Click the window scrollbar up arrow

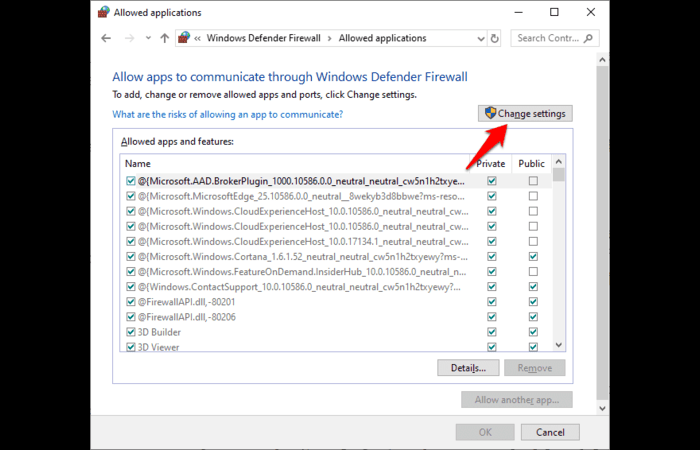click(x=602, y=59)
